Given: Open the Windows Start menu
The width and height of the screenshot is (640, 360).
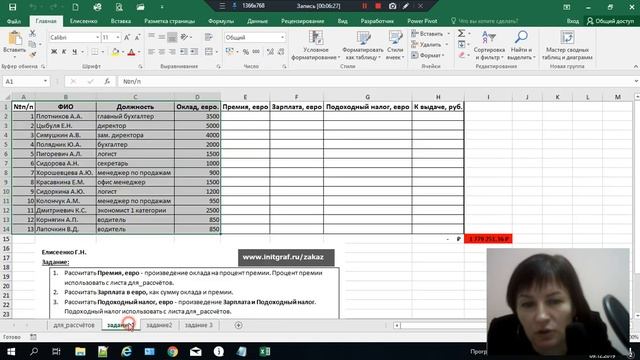Looking at the screenshot, I should tap(11, 351).
